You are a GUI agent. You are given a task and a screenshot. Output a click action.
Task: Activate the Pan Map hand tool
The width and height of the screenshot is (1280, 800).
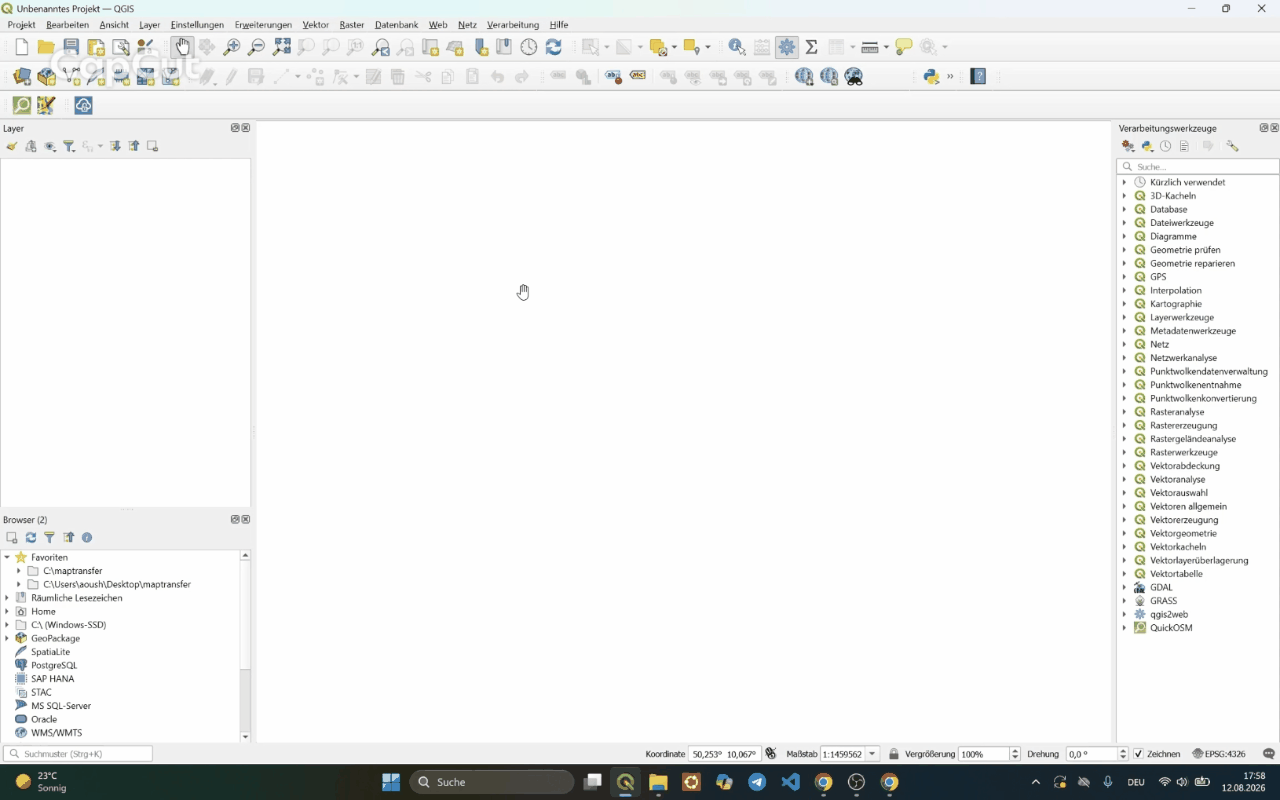click(183, 47)
